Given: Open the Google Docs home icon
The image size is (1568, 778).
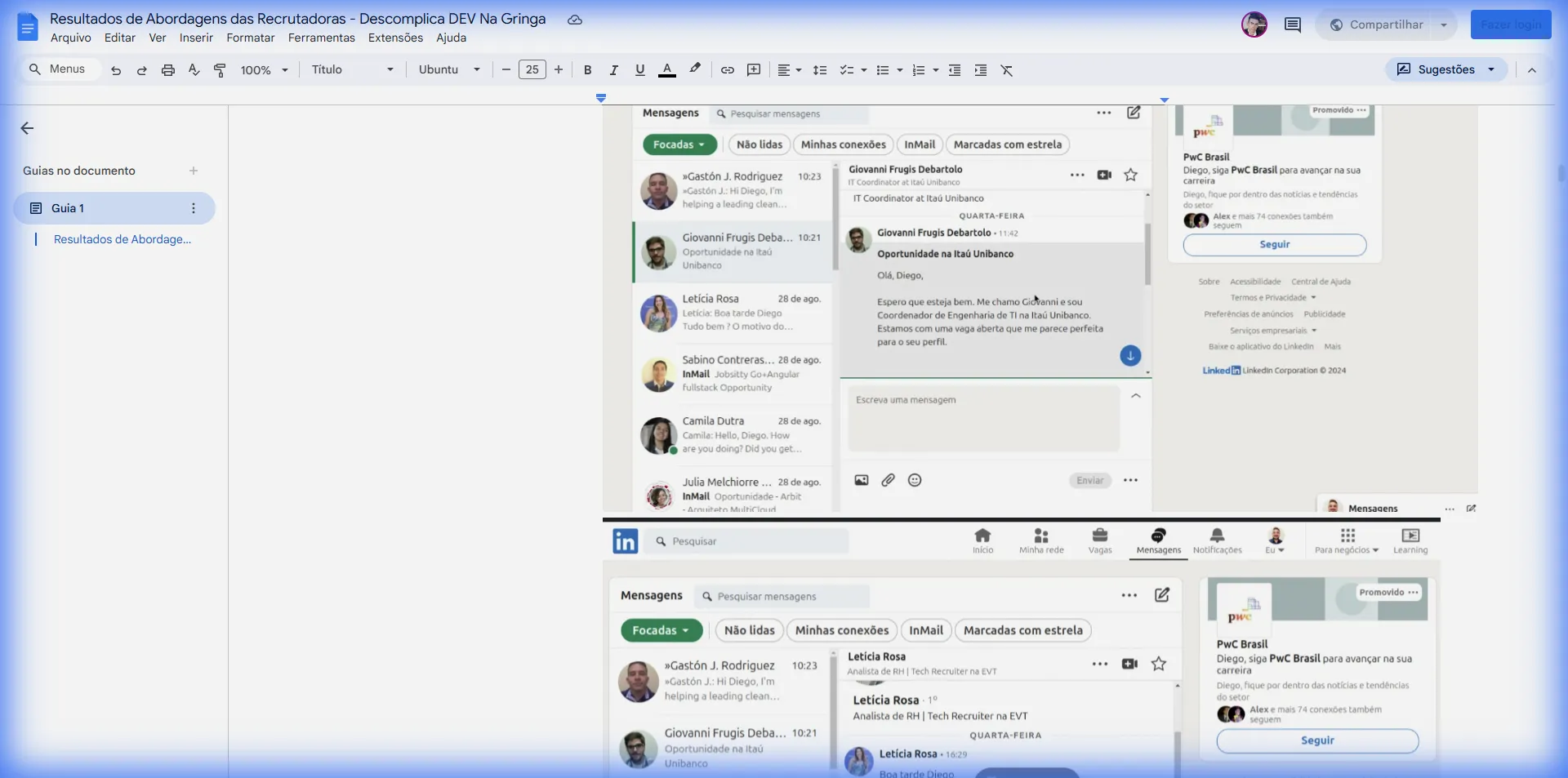Looking at the screenshot, I should (x=28, y=27).
